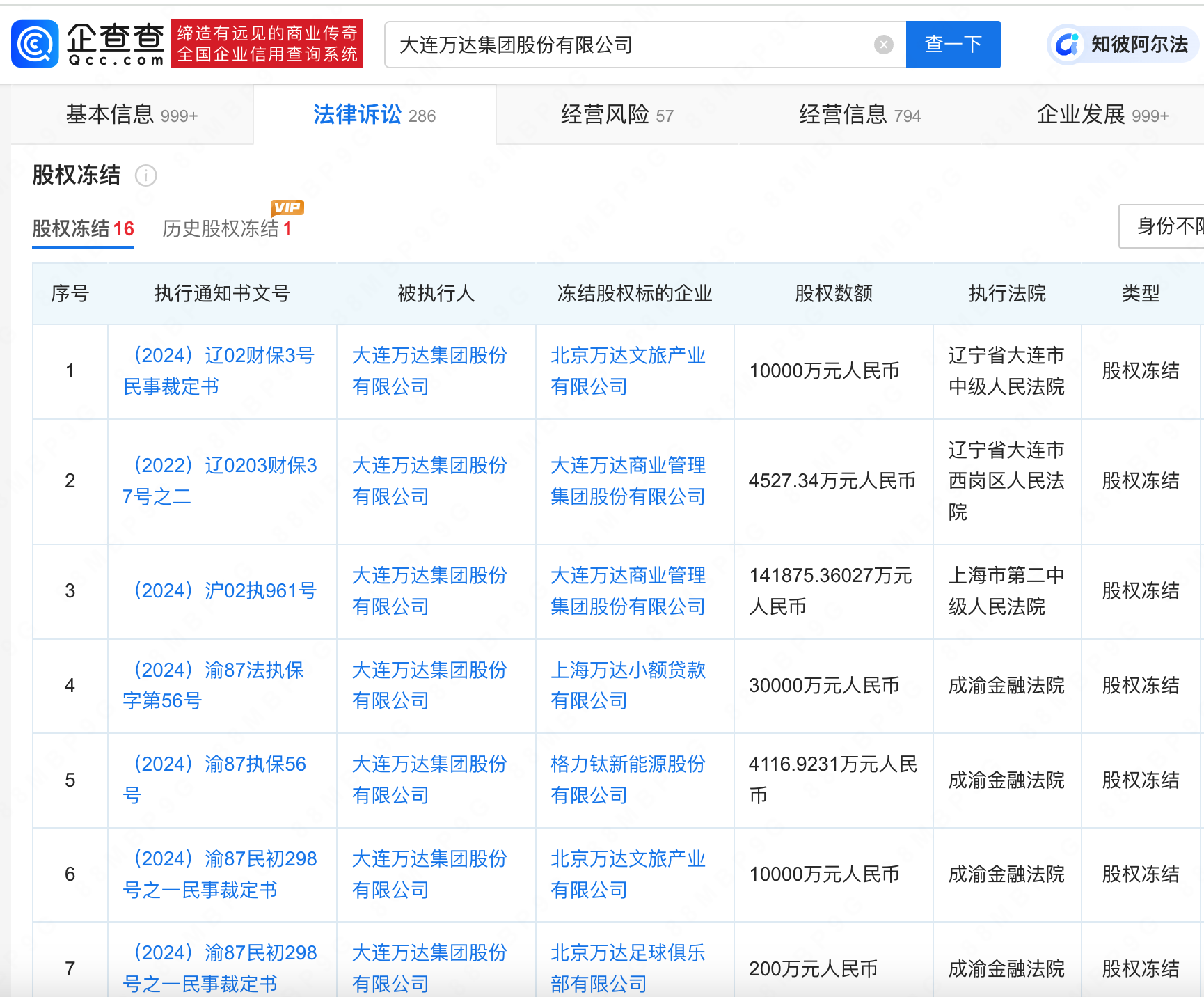The height and width of the screenshot is (997, 1204).
Task: Open 大连万达商业管理集团股份有限公司 in row 2
Action: tap(628, 481)
